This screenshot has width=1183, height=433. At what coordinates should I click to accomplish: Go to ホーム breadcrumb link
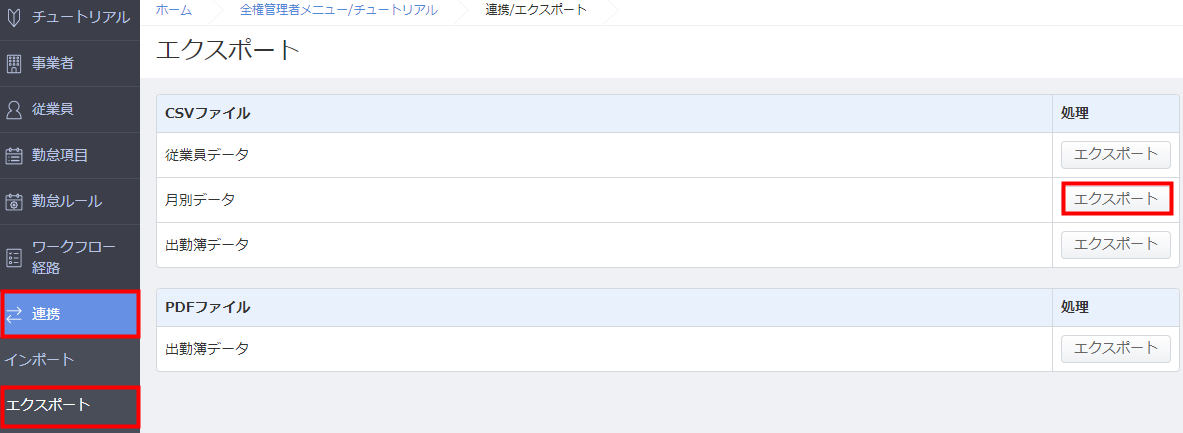(x=174, y=10)
